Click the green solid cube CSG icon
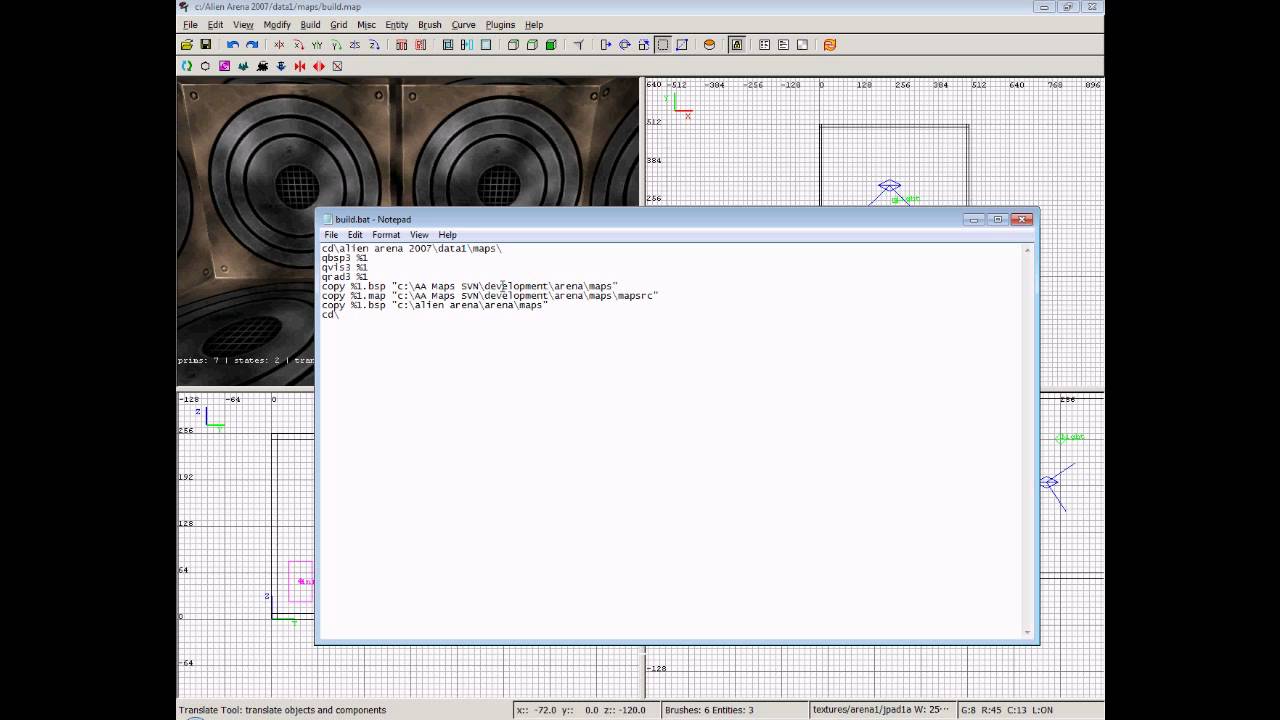This screenshot has width=1280, height=720. click(x=550, y=44)
